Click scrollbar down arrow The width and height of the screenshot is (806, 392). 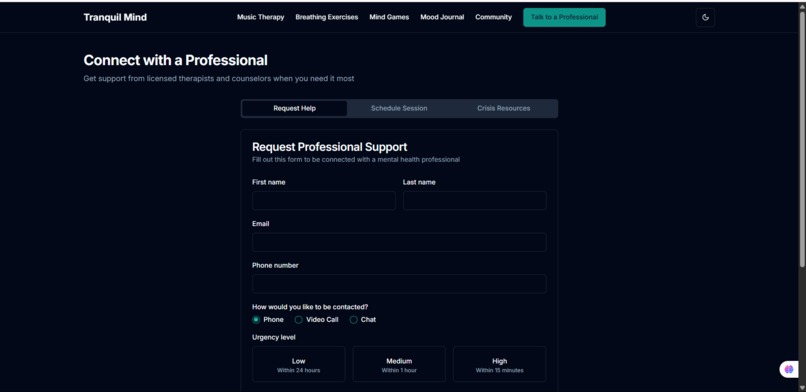(802, 387)
